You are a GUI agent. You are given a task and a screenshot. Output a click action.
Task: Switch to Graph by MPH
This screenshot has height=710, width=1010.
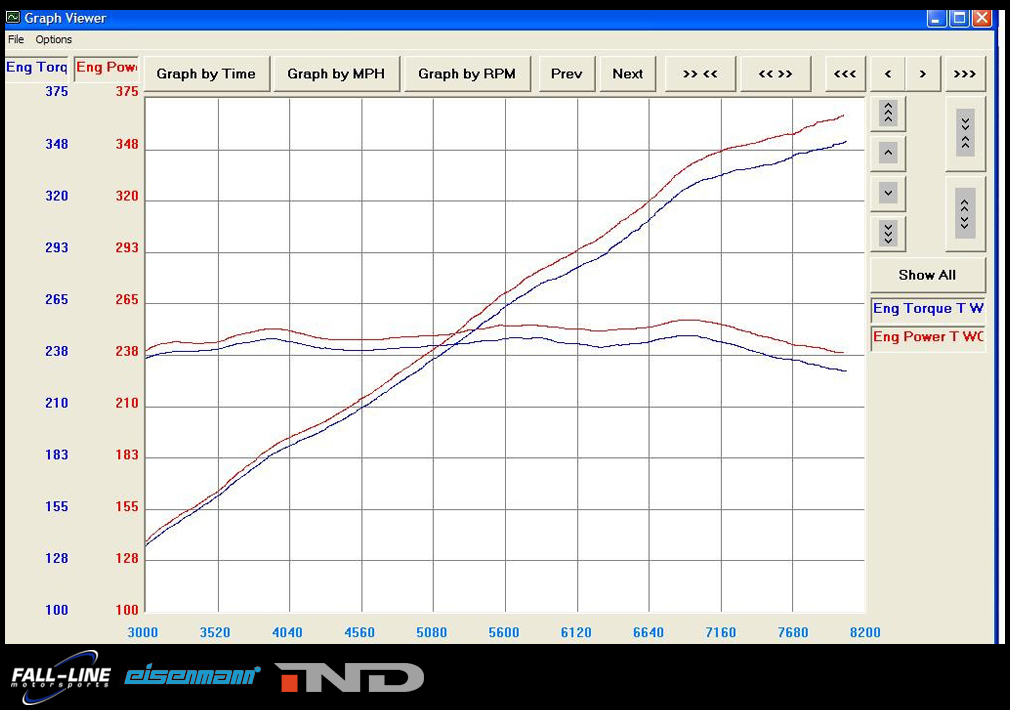coord(336,74)
